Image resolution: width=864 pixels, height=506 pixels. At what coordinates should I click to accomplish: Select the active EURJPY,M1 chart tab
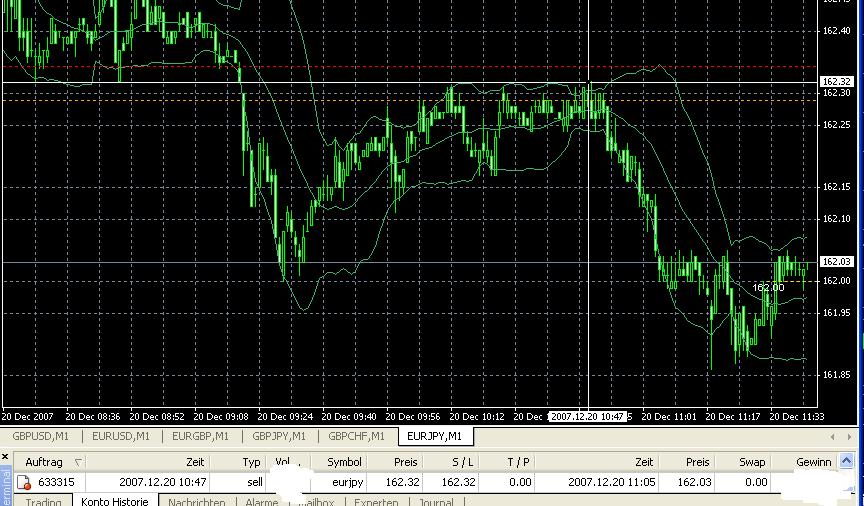[x=434, y=437]
